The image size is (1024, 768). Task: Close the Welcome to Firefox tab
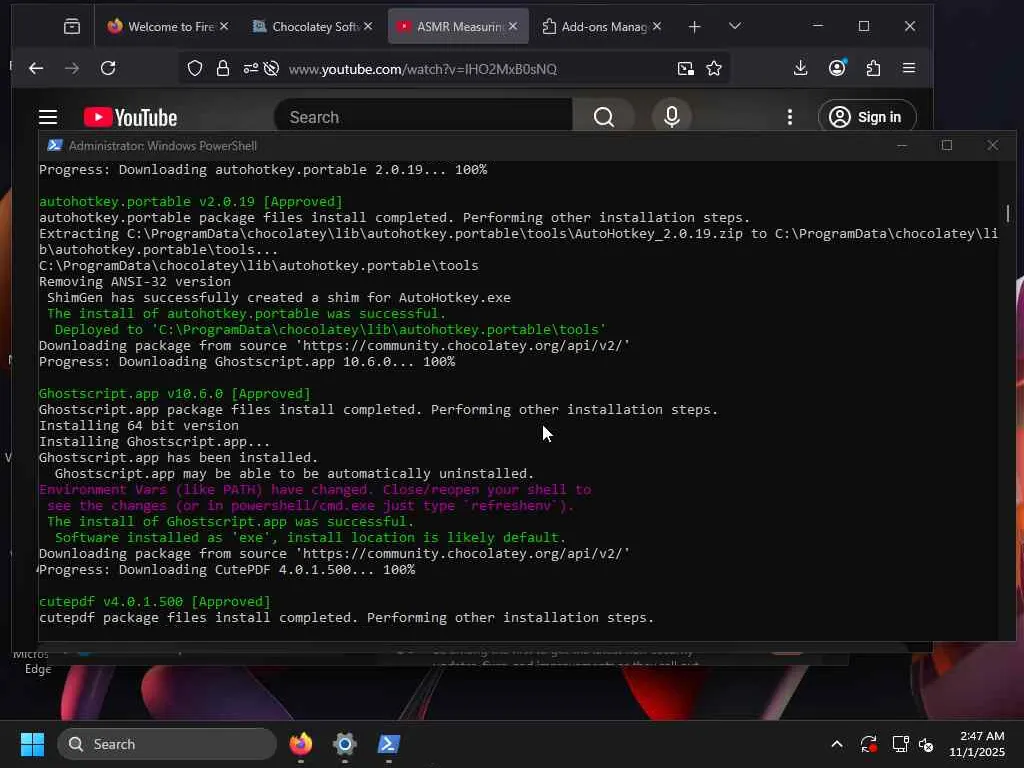click(x=224, y=26)
